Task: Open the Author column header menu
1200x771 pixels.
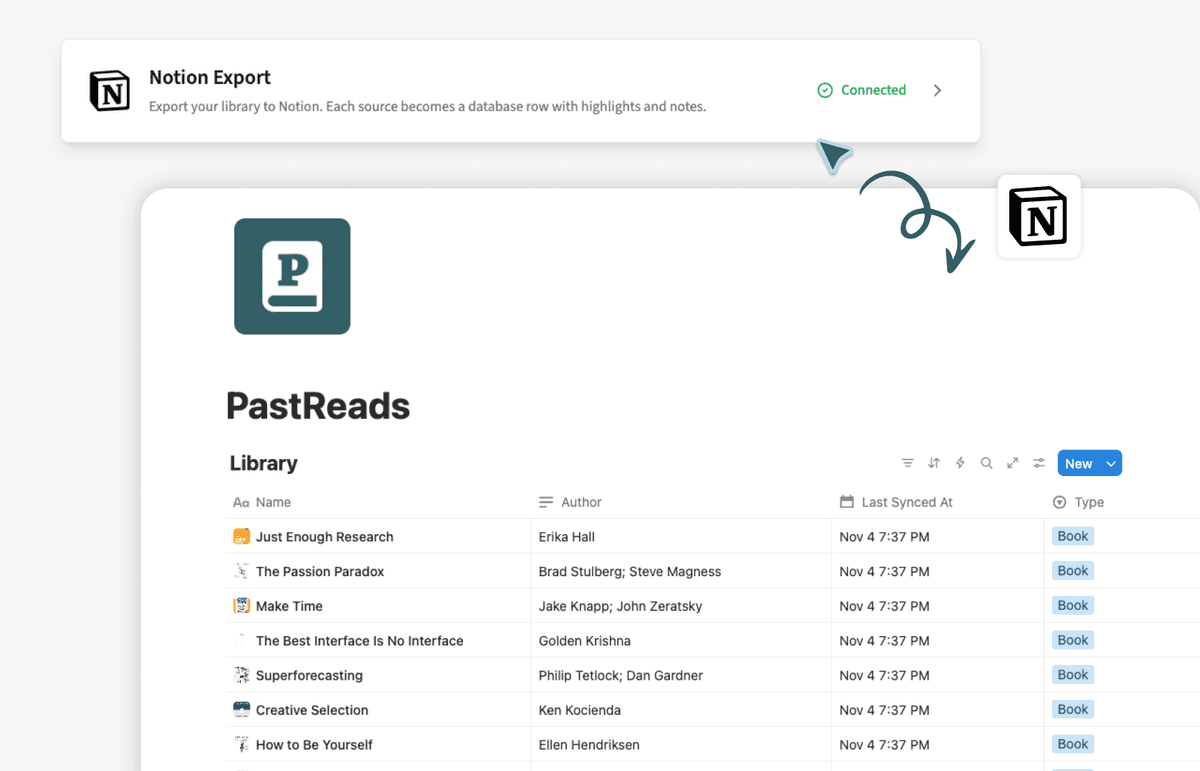Action: coord(580,502)
